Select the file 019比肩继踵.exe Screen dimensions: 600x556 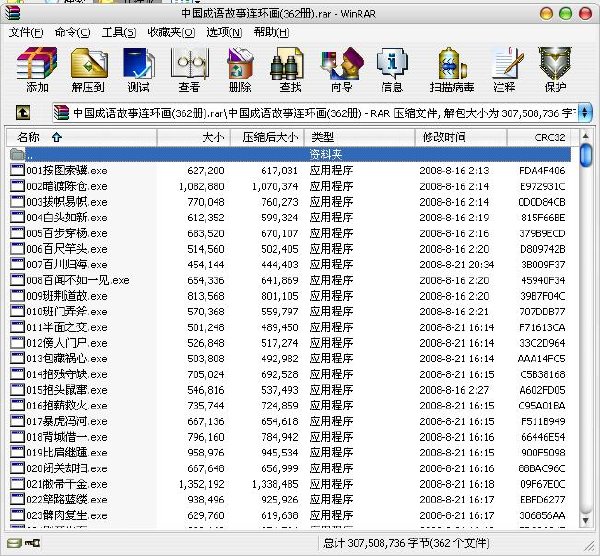(x=67, y=452)
